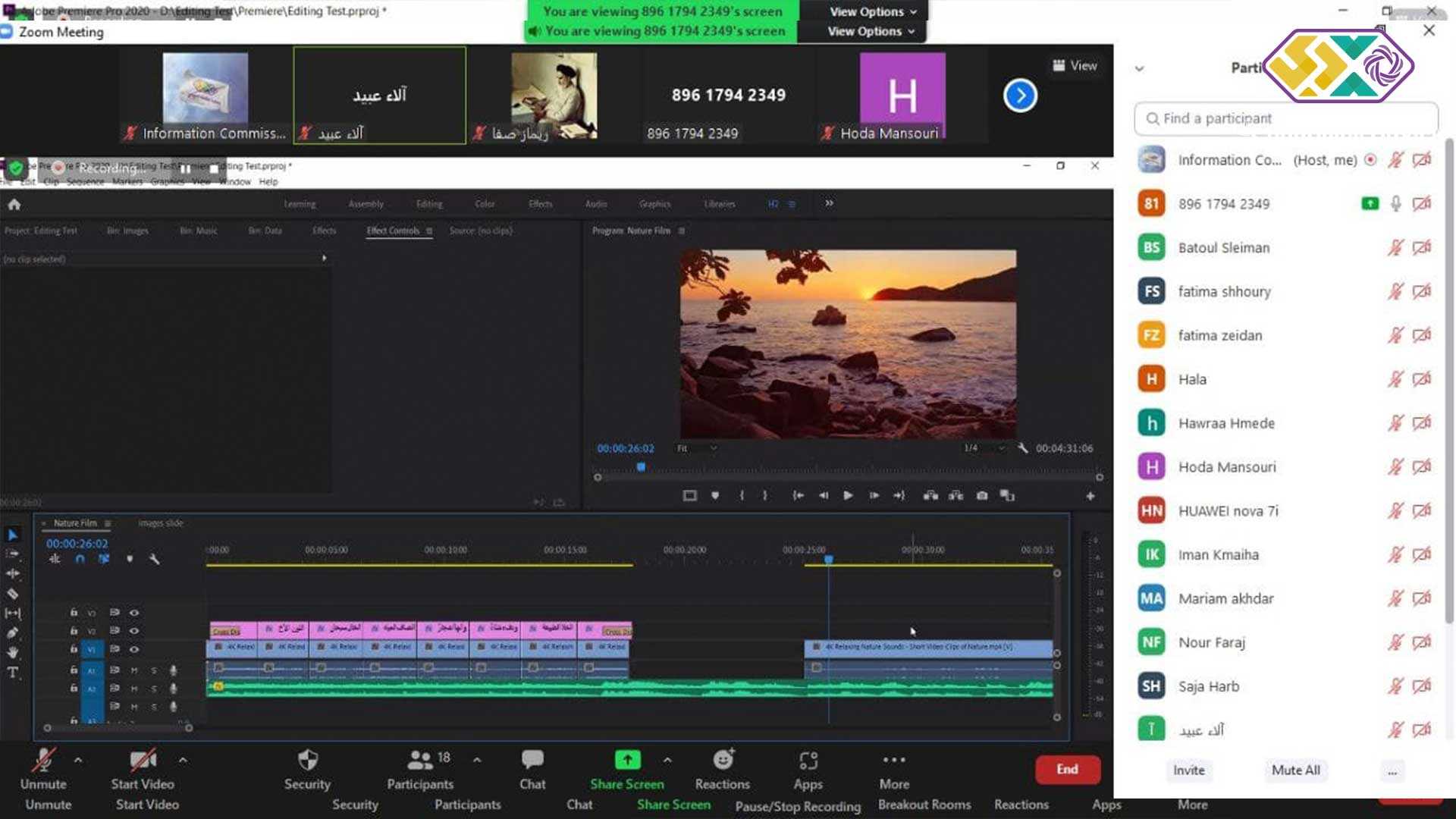
Task: Click the Premiere Home icon
Action: pyautogui.click(x=14, y=204)
